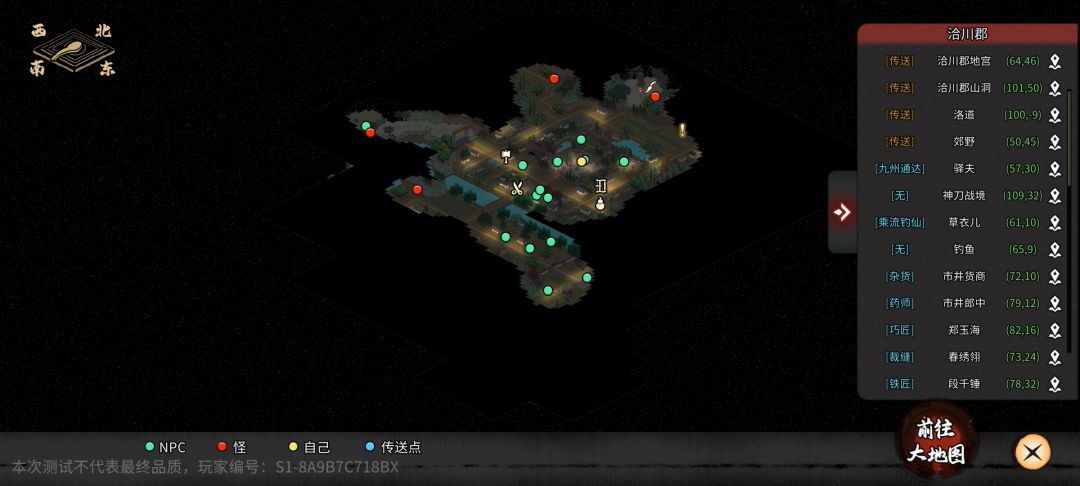Select the 钓鱼 entry name
The image size is (1080, 486).
pyautogui.click(x=964, y=249)
